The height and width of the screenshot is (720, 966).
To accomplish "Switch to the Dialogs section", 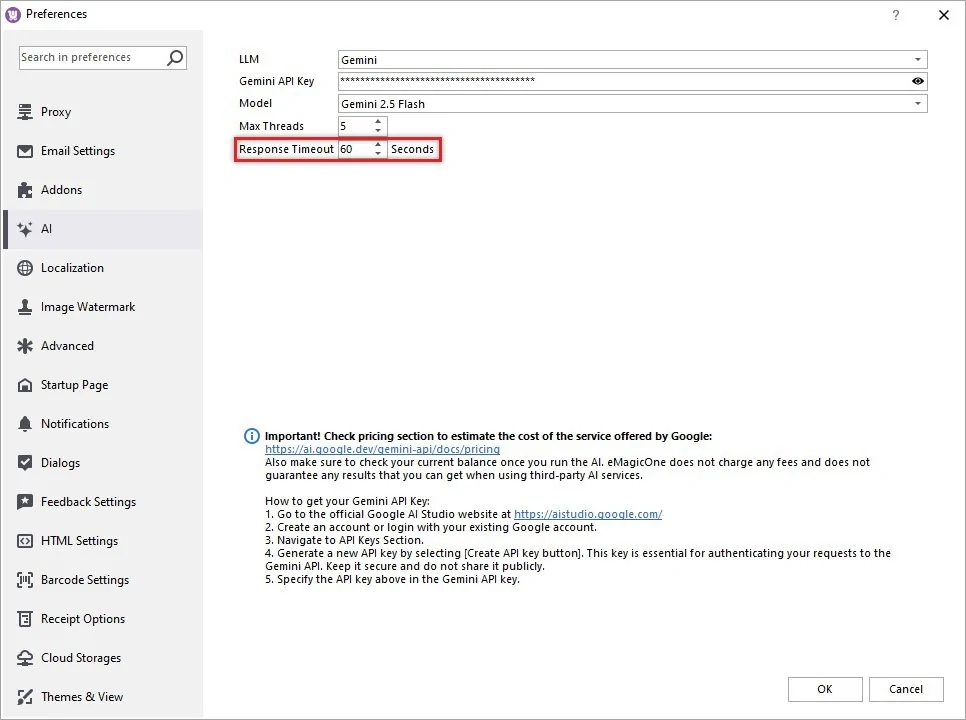I will tap(24, 463).
